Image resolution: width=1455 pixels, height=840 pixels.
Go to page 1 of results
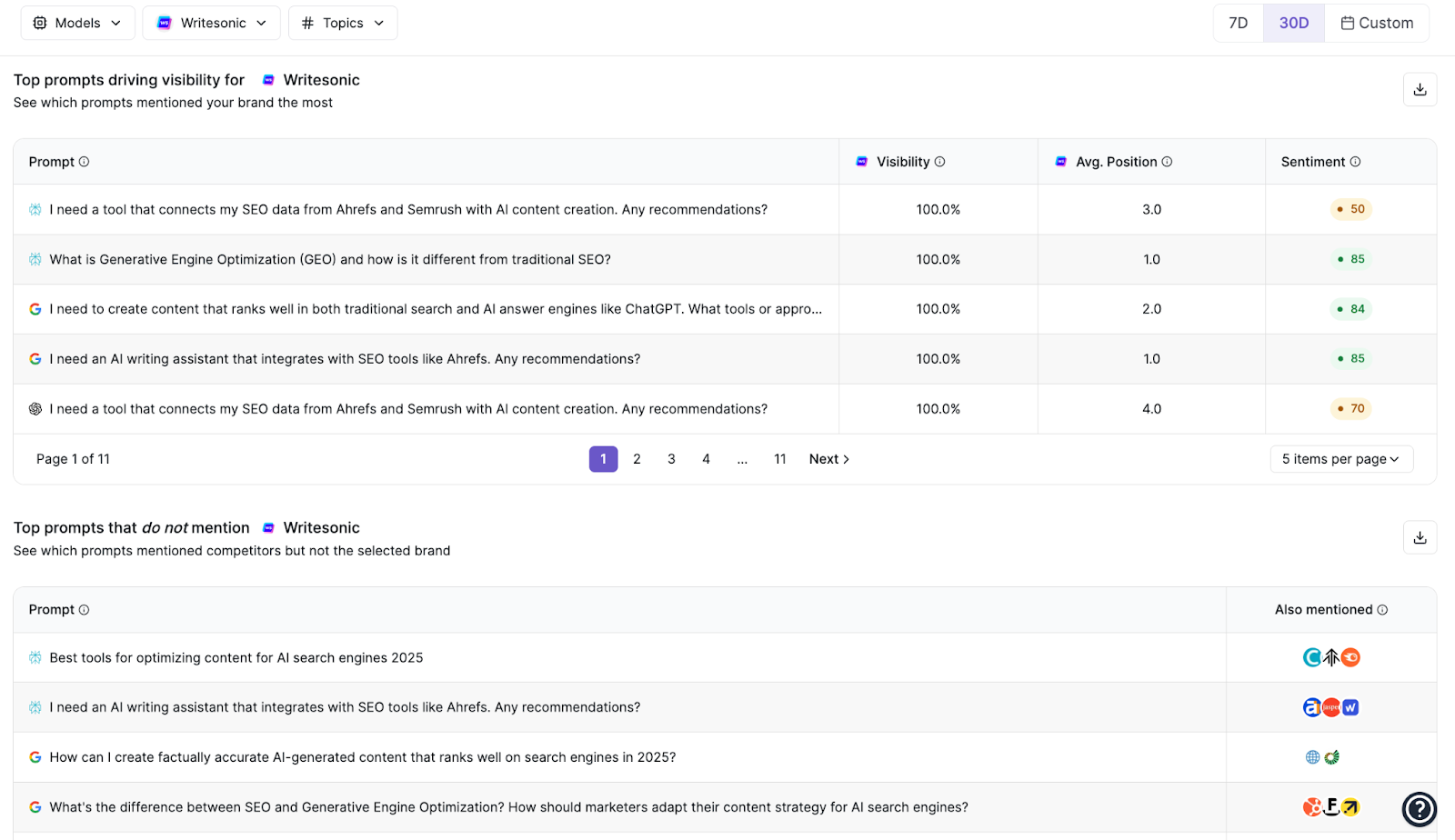point(603,459)
